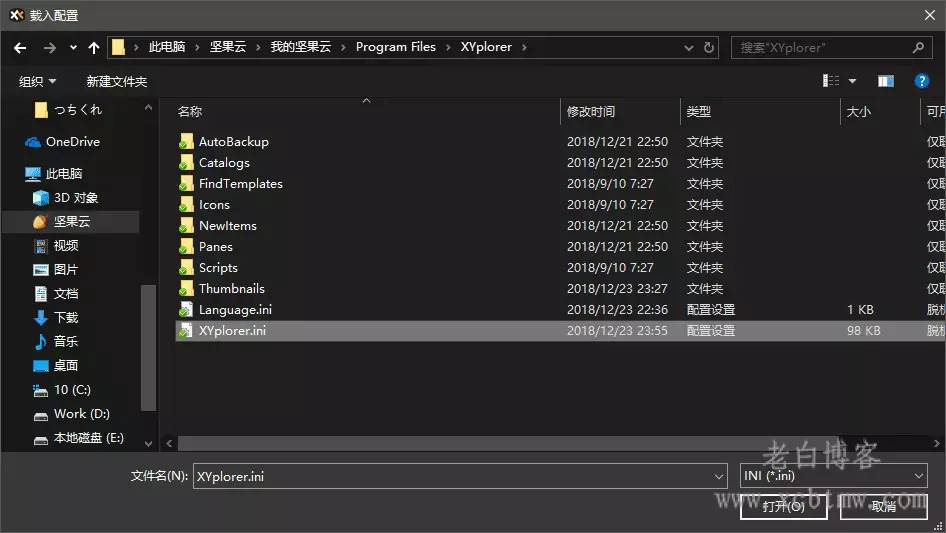Click the Icons folder icon
The height and width of the screenshot is (533, 946).
point(186,205)
